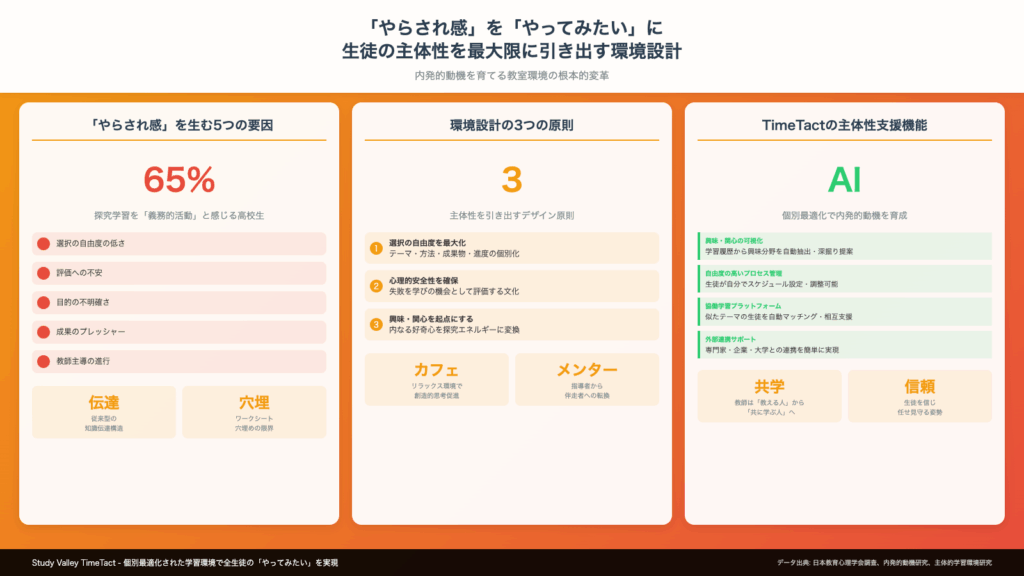Select the メンター card
1024x576 pixels.
coord(586,379)
